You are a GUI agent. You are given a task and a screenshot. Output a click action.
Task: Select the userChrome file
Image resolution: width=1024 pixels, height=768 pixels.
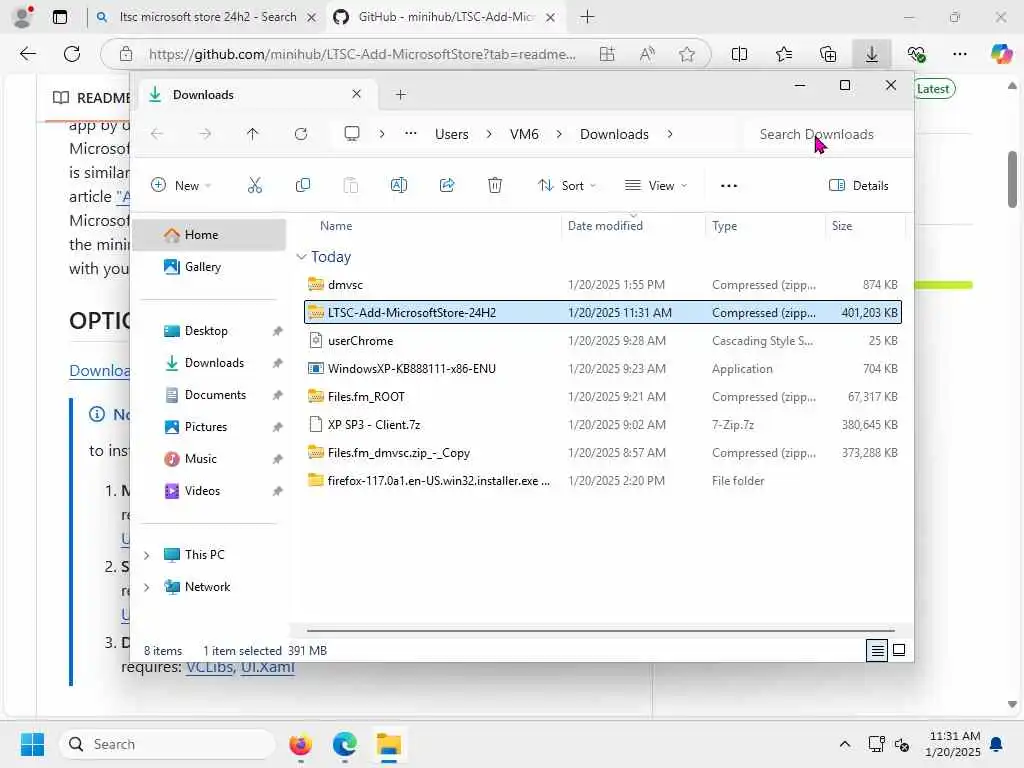[x=602, y=341]
